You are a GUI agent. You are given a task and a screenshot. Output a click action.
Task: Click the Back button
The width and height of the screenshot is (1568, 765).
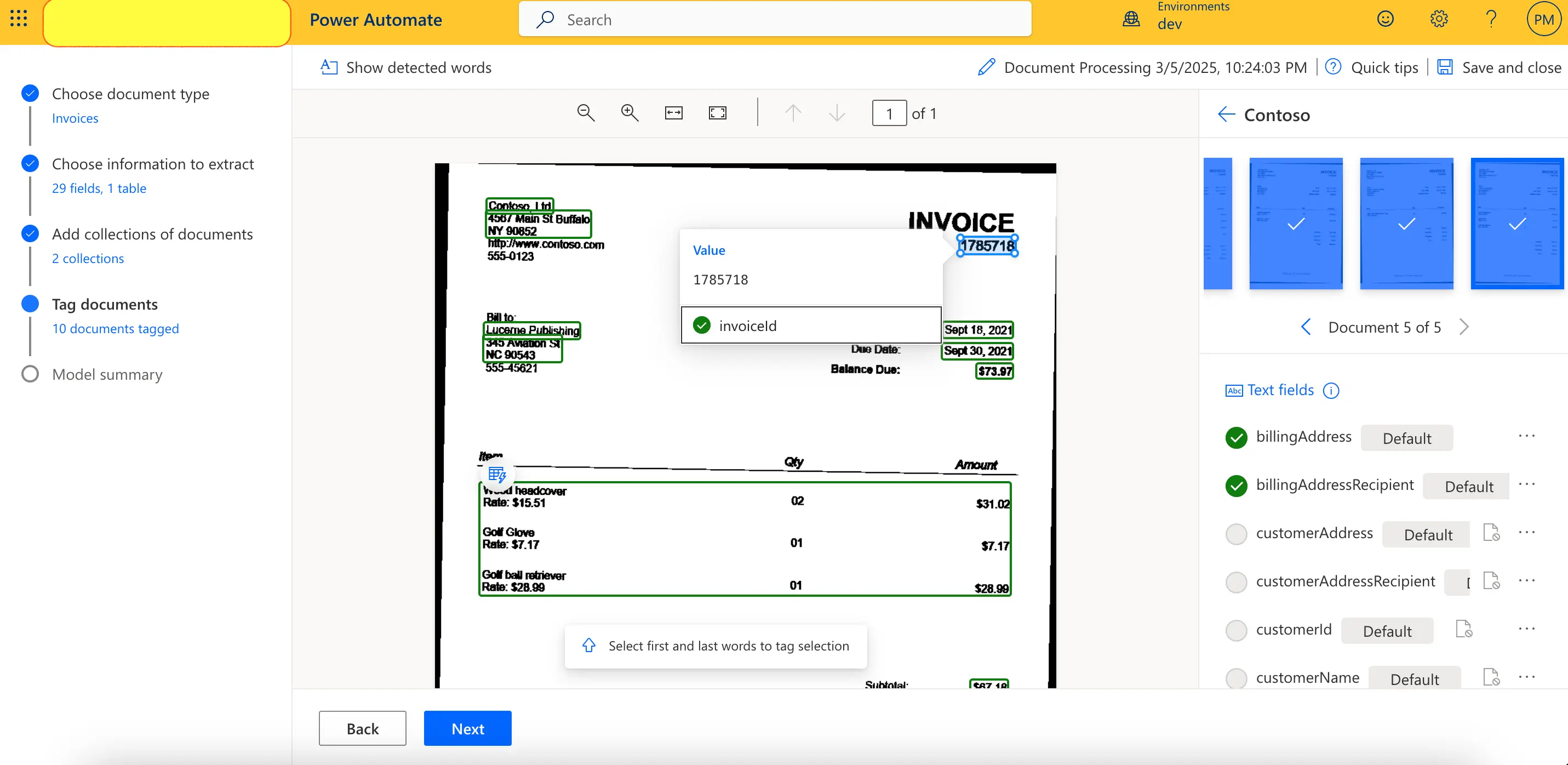(363, 728)
